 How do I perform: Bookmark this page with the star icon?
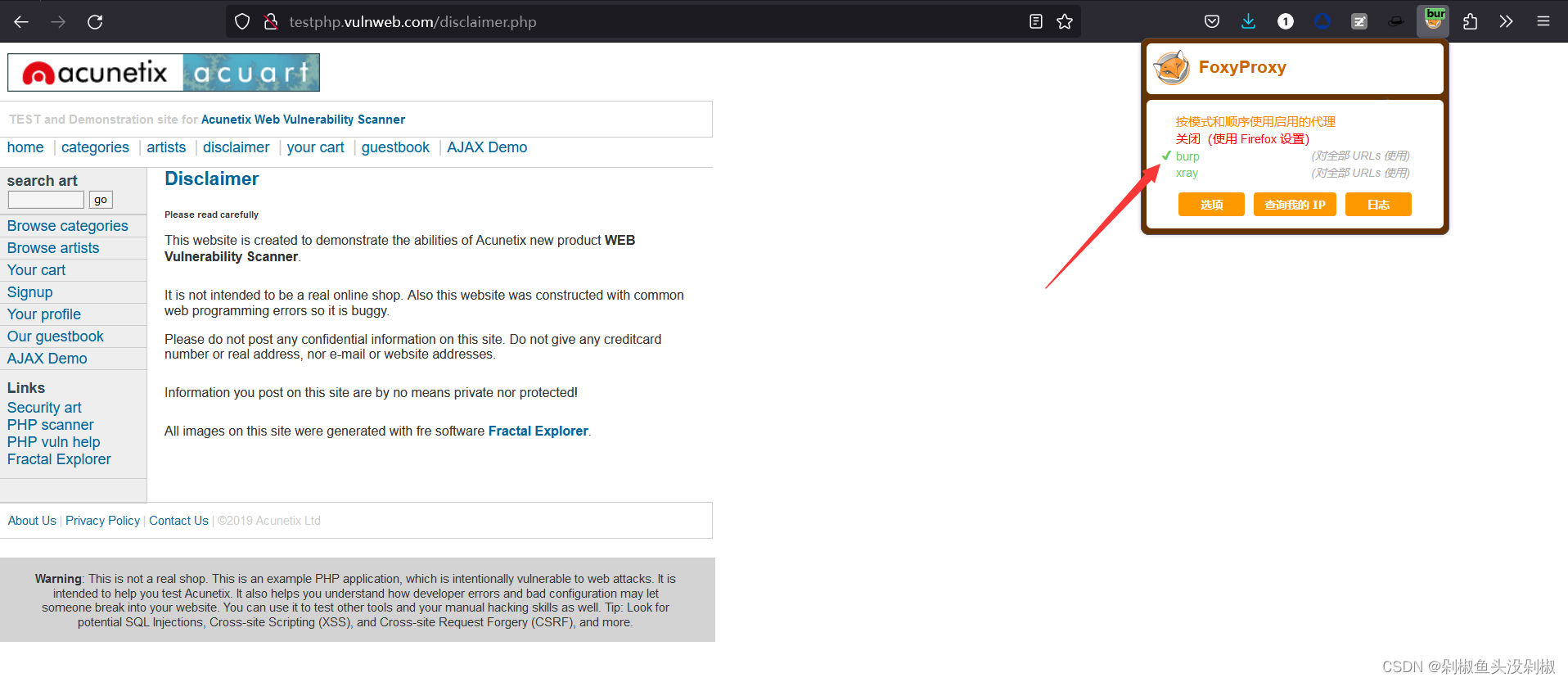[1065, 22]
